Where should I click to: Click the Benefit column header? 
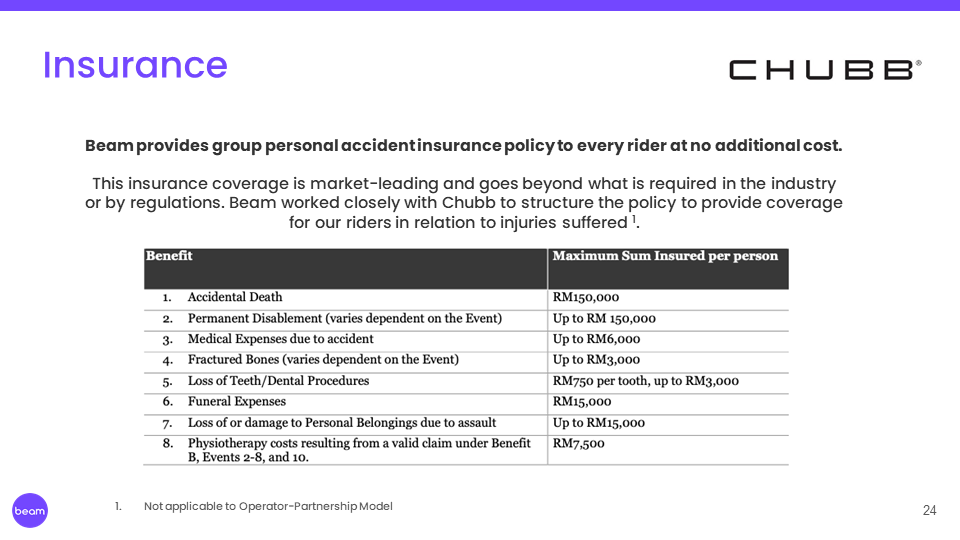(x=169, y=256)
